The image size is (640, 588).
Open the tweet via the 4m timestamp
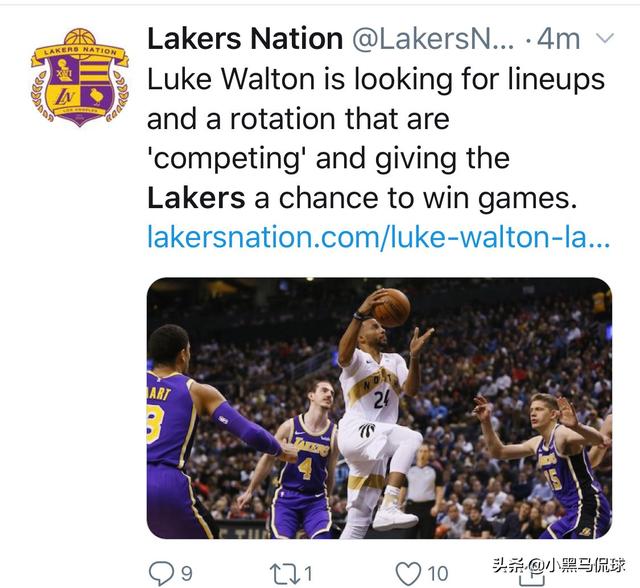(x=558, y=39)
